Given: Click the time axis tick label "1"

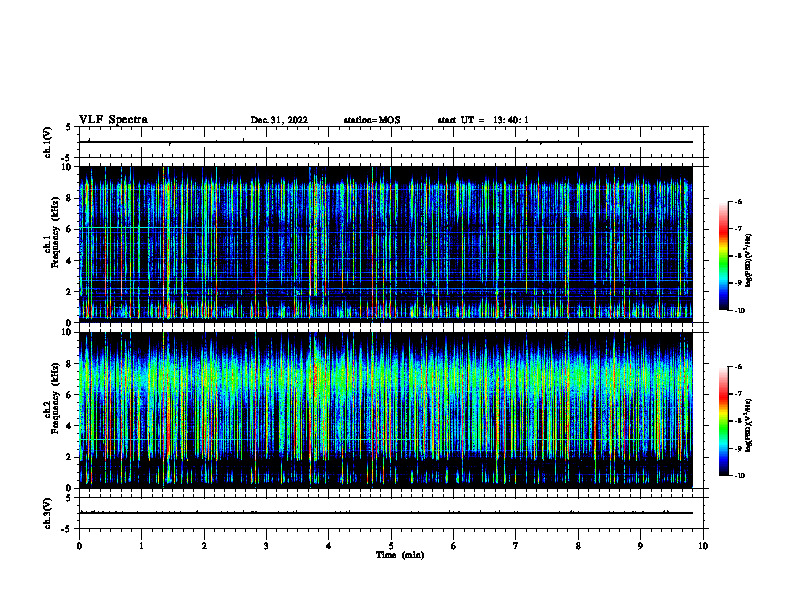Looking at the screenshot, I should point(141,546).
